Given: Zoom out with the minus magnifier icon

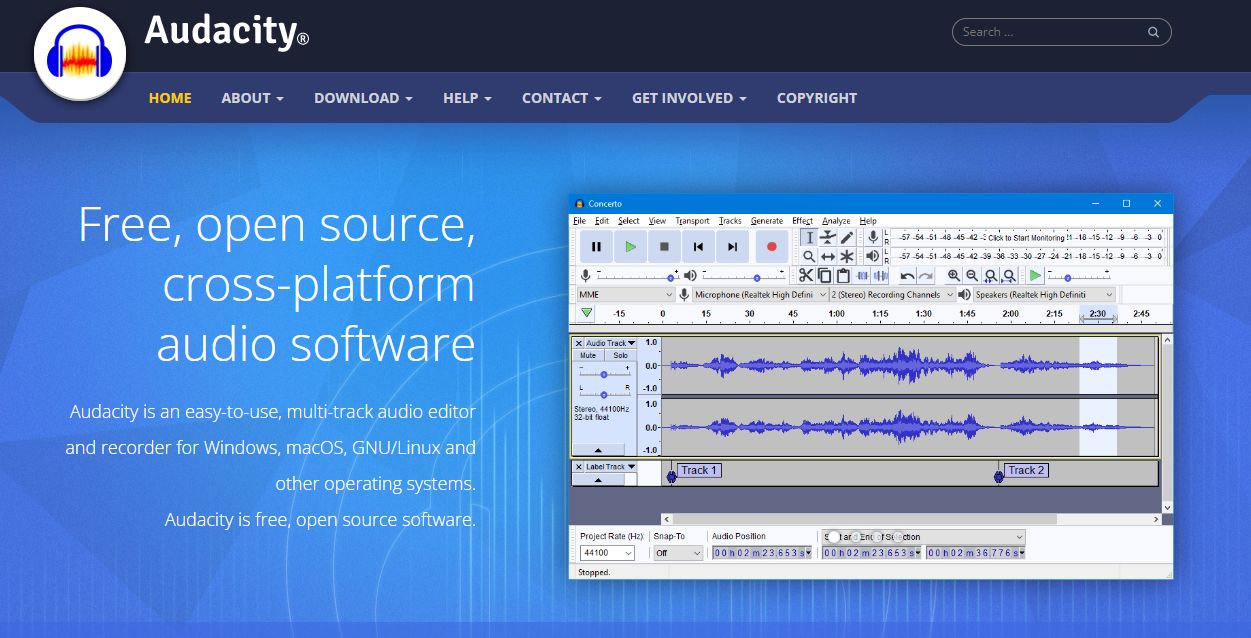Looking at the screenshot, I should [x=972, y=275].
